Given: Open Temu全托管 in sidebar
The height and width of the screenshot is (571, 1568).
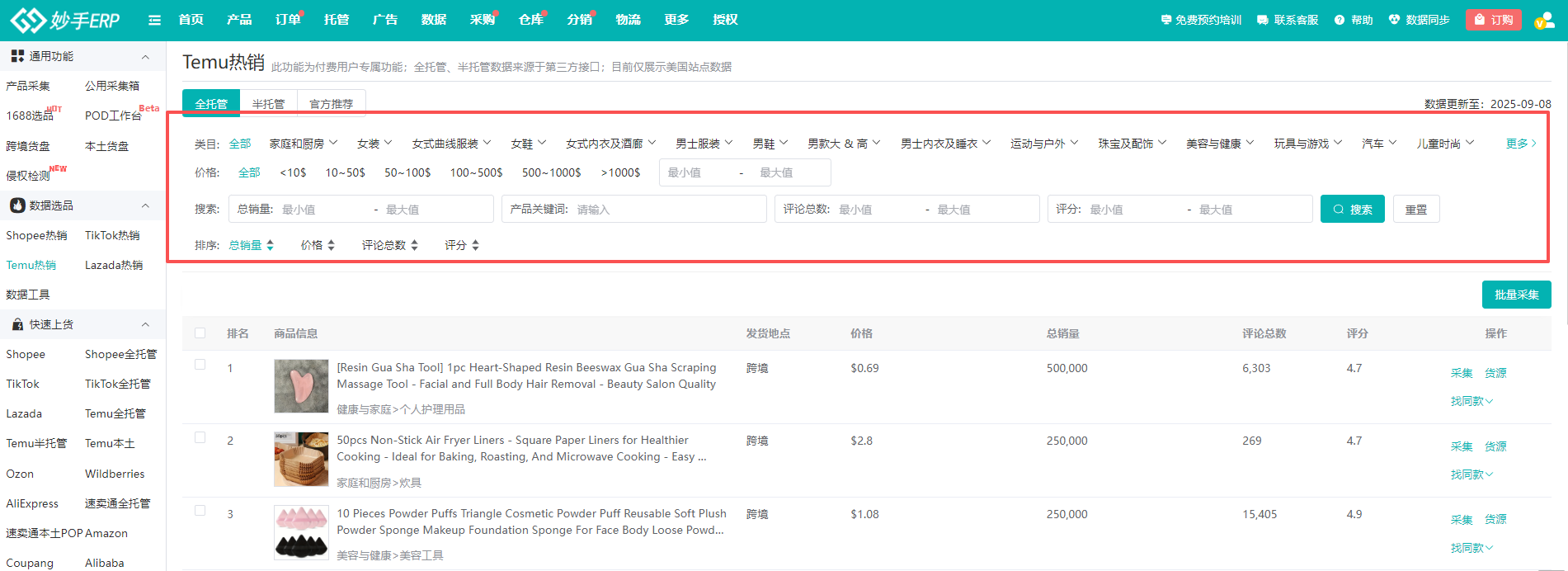Looking at the screenshot, I should (x=115, y=413).
